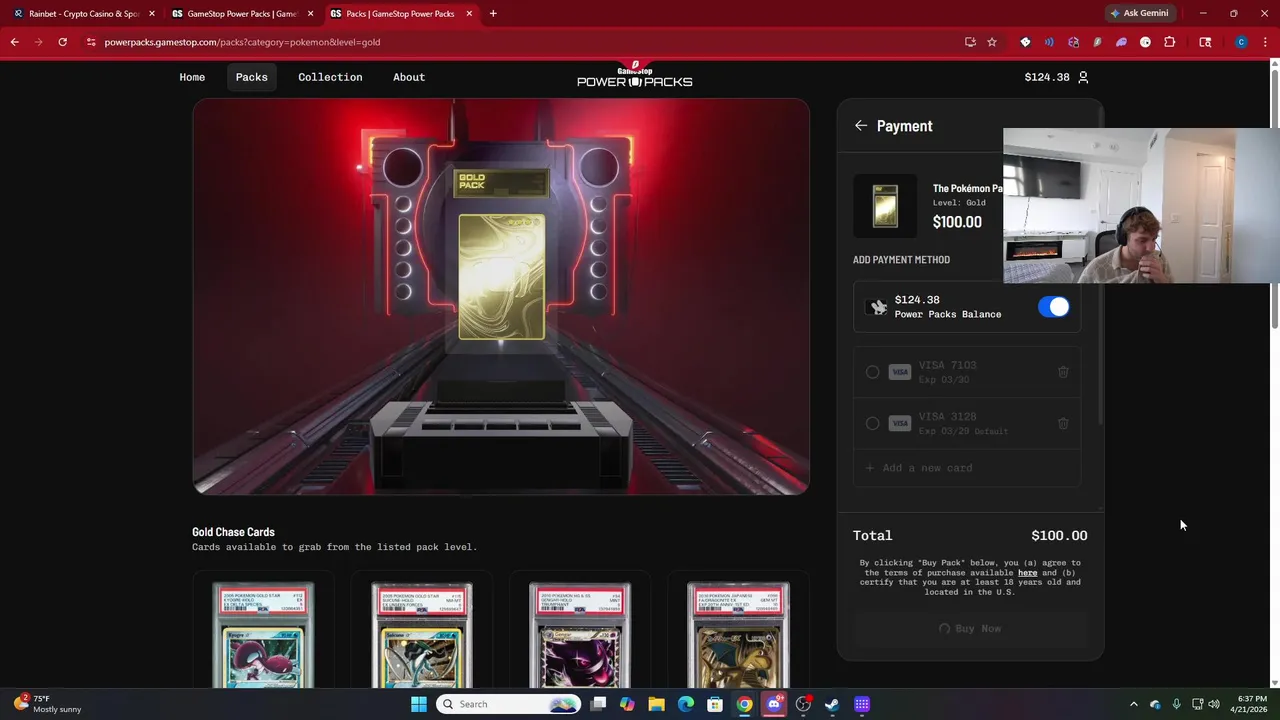Select the VISA 3128 radio button

tap(872, 423)
